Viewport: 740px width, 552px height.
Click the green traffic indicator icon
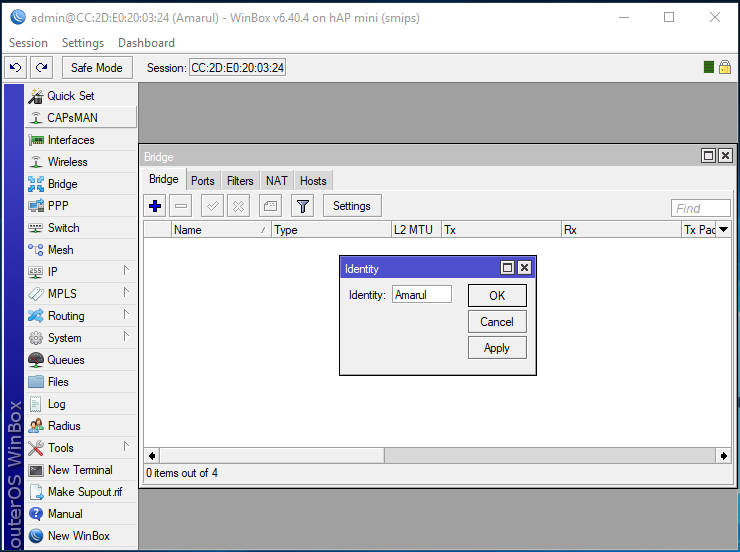pos(708,67)
